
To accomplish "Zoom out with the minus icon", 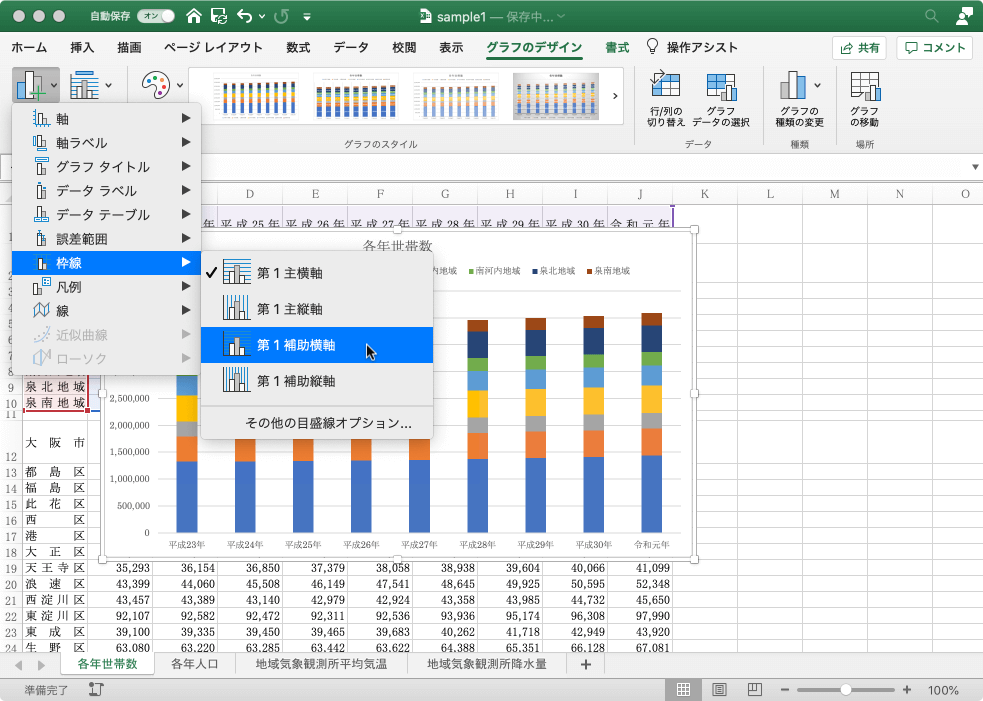I will point(784,690).
